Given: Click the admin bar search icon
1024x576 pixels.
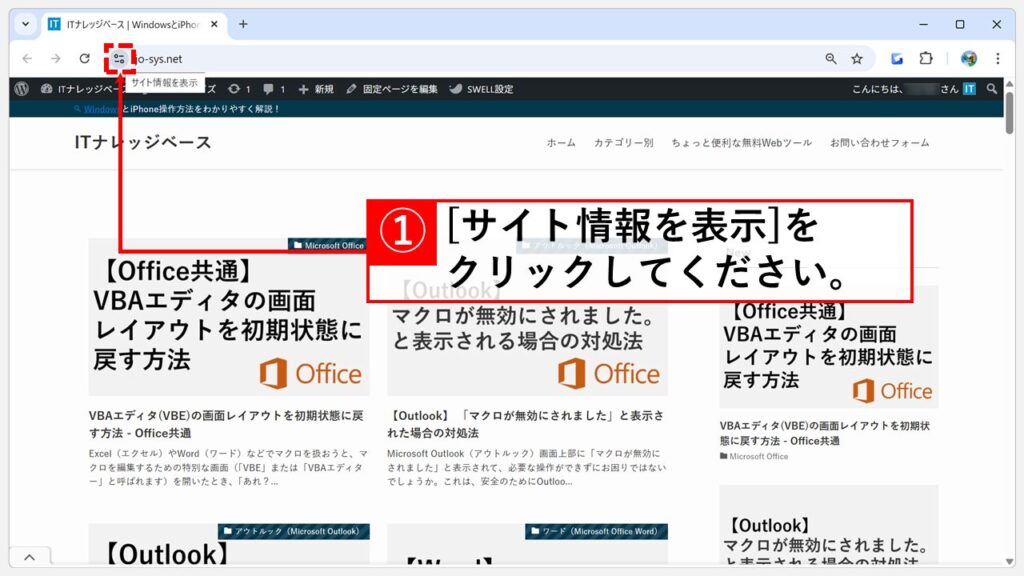Looking at the screenshot, I should point(992,89).
